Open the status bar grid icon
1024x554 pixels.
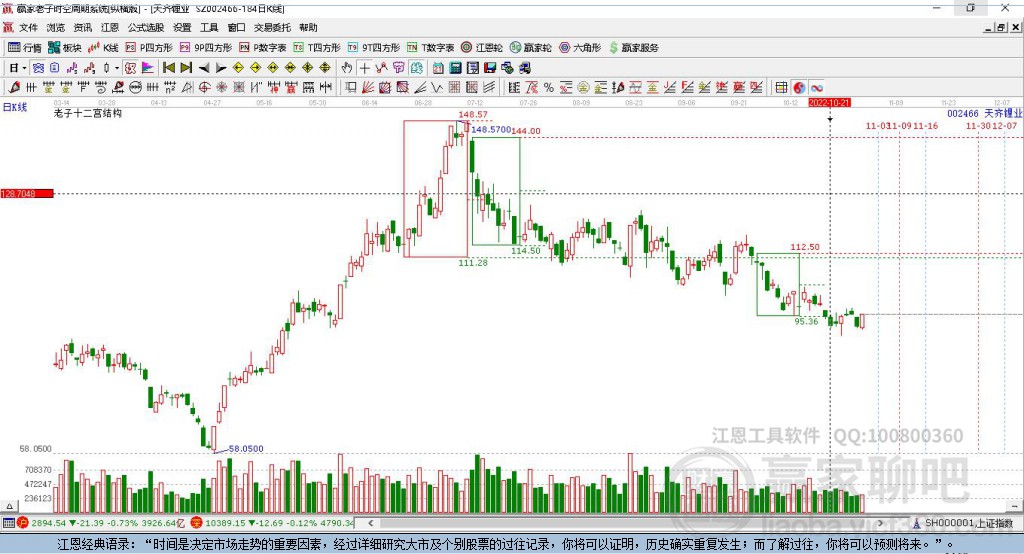8,523
